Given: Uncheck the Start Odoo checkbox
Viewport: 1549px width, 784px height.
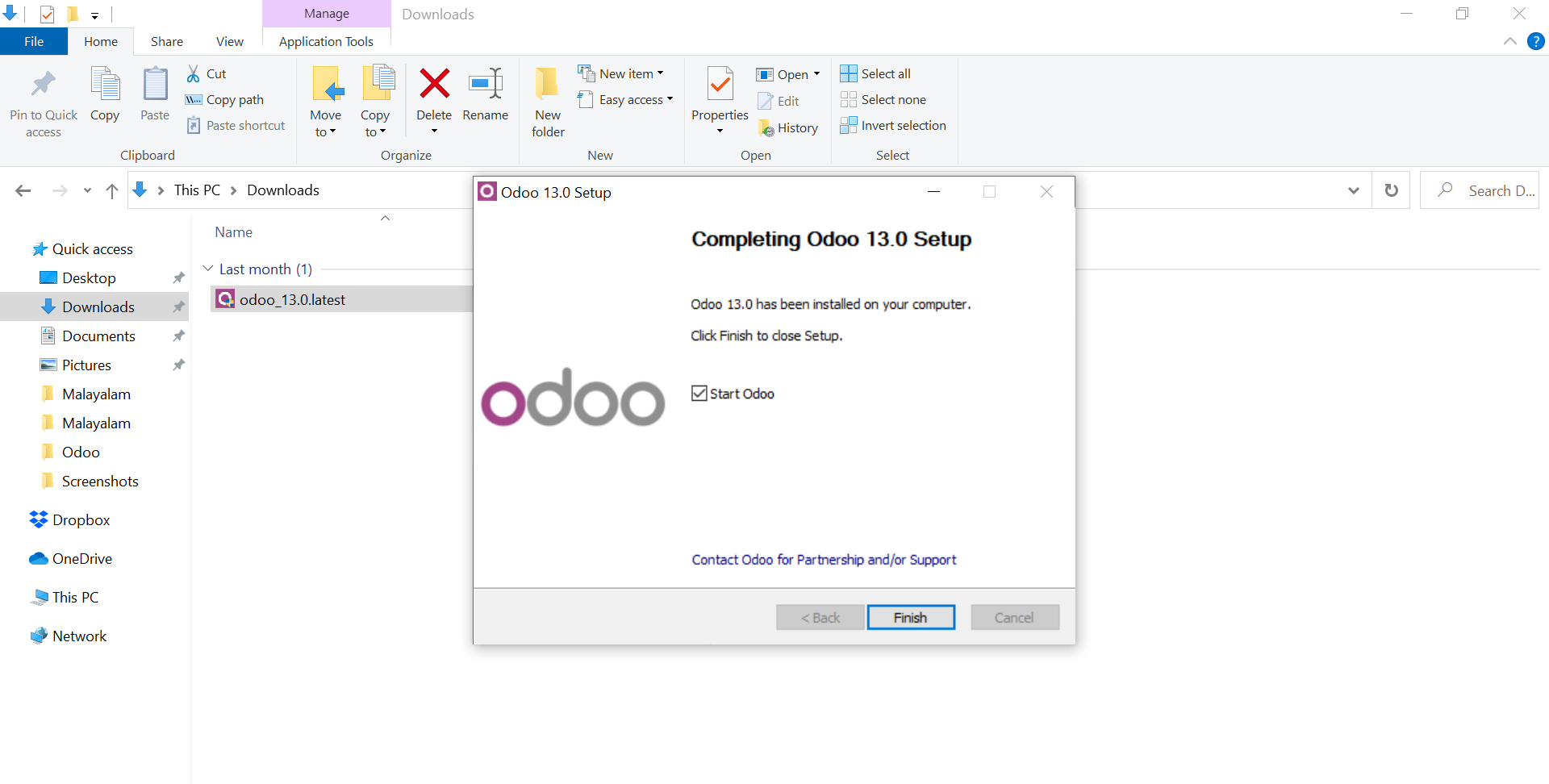Looking at the screenshot, I should click(699, 394).
